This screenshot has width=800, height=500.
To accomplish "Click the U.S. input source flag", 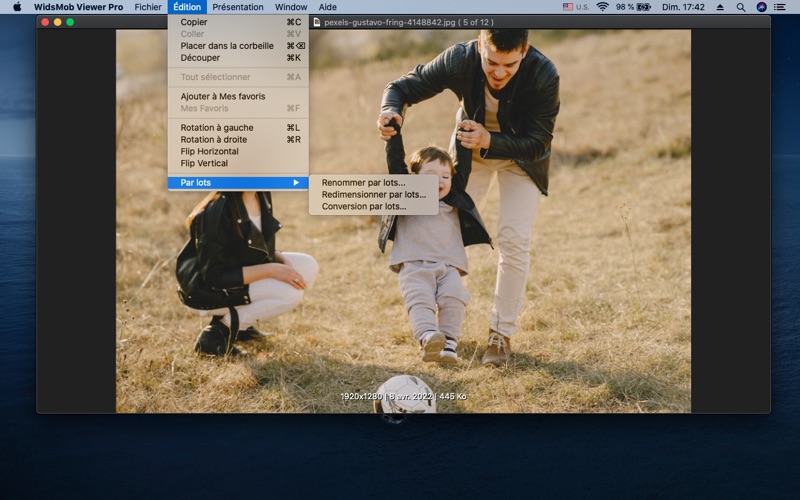I will (567, 7).
